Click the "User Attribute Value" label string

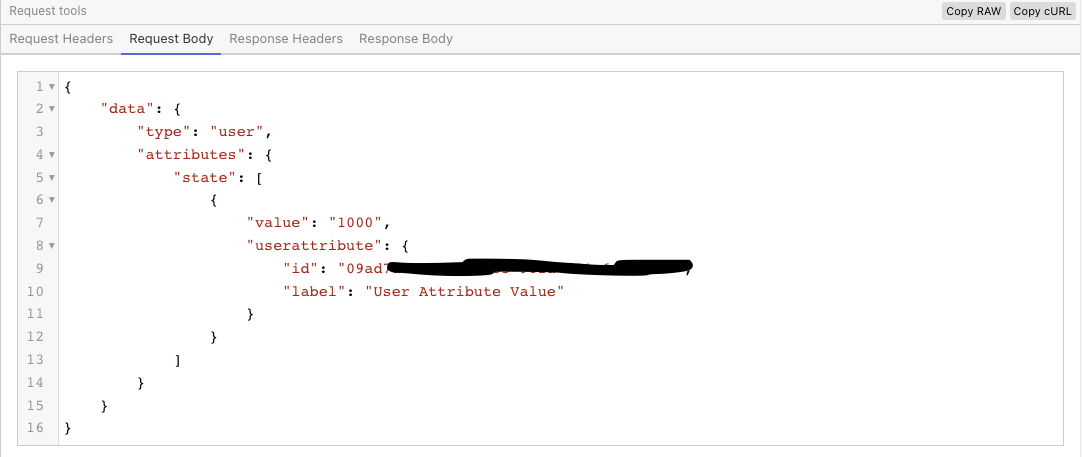465,291
